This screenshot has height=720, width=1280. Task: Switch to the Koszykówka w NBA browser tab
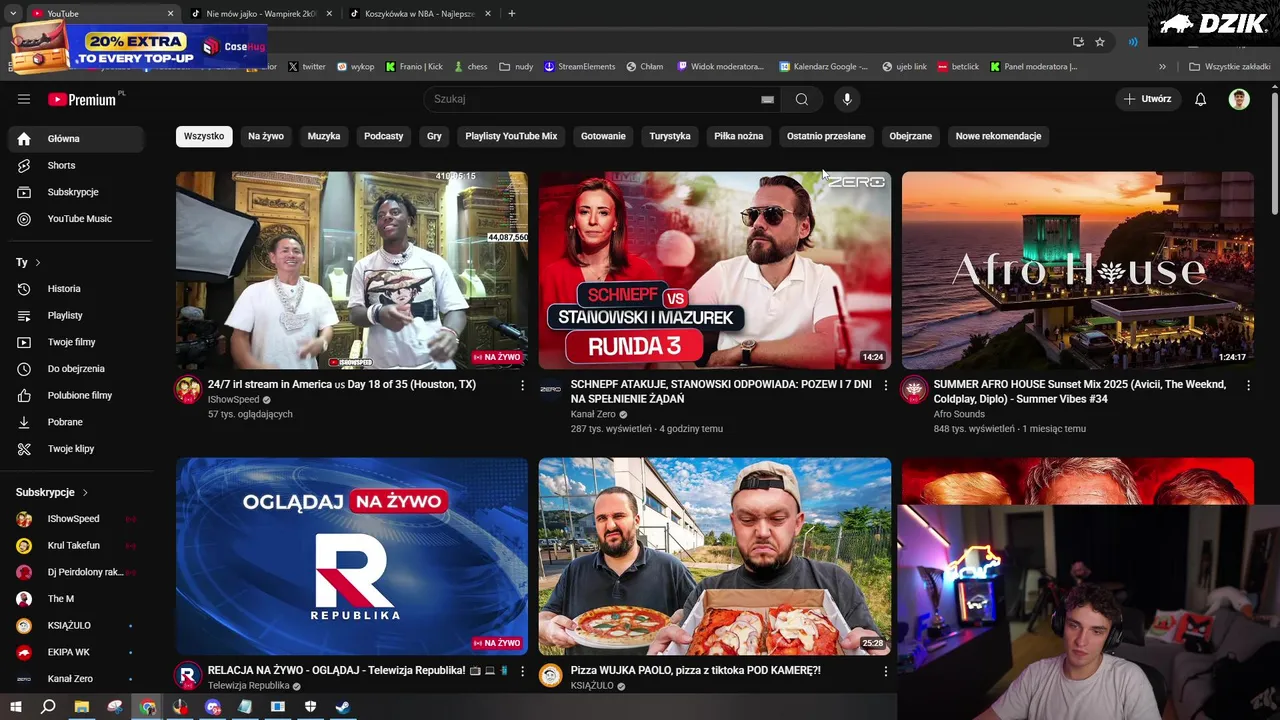[418, 14]
